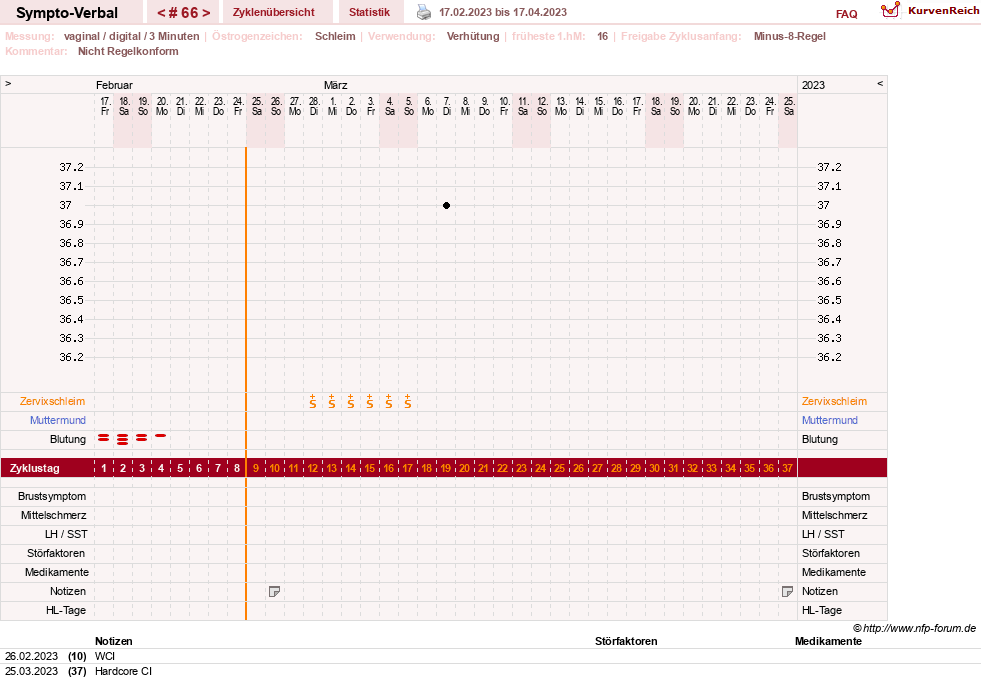Click the temperature point at 37.0
The width and height of the screenshot is (981, 700).
pos(446,205)
